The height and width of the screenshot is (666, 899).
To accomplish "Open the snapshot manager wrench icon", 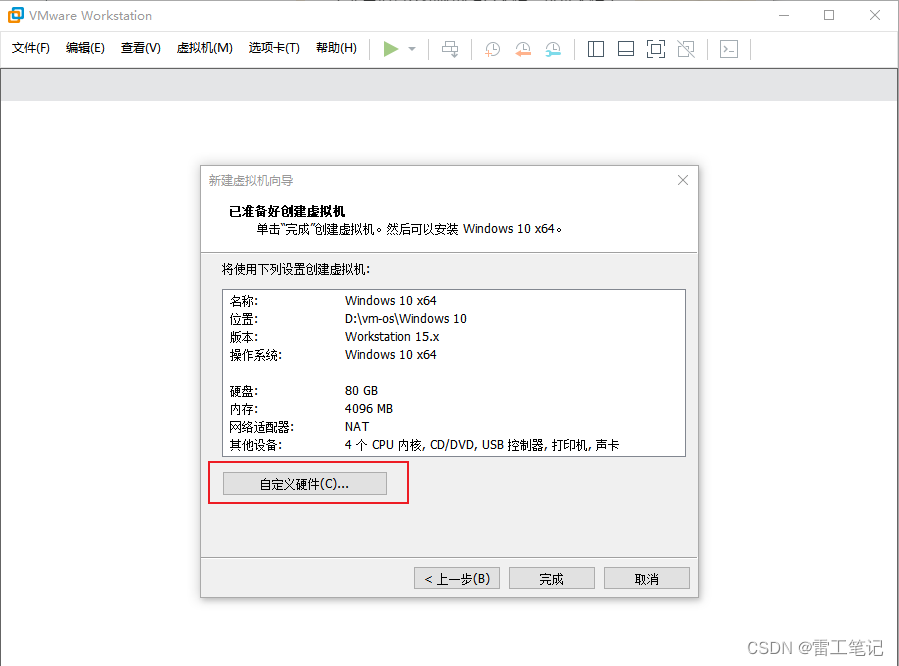I will pyautogui.click(x=553, y=49).
